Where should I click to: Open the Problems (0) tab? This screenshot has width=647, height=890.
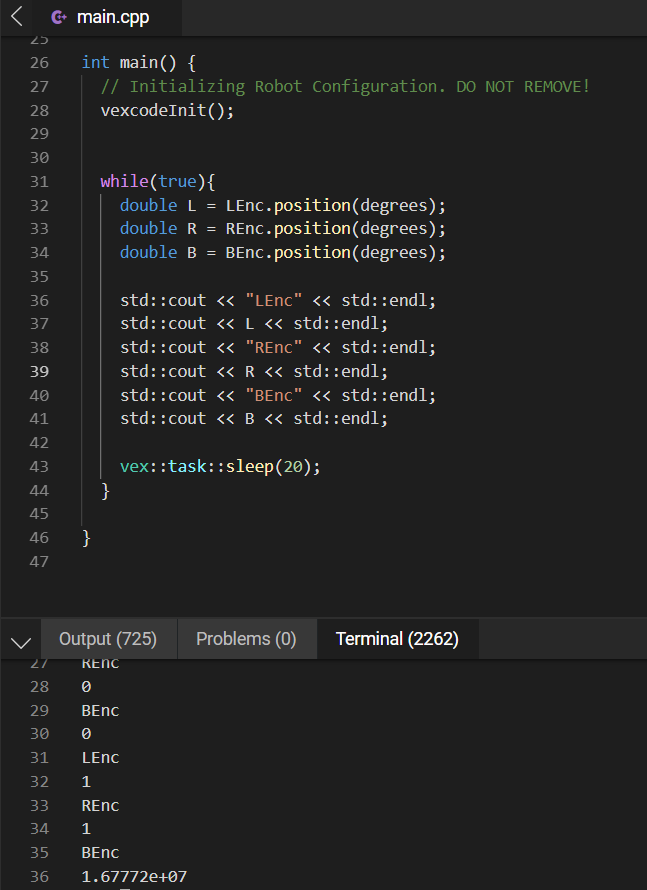(x=246, y=639)
